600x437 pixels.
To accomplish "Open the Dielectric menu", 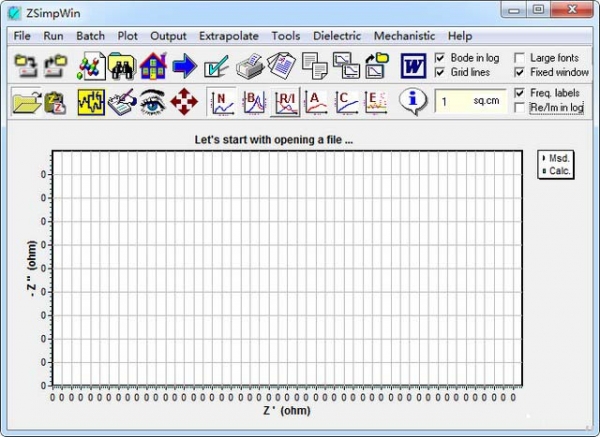I will pos(337,36).
